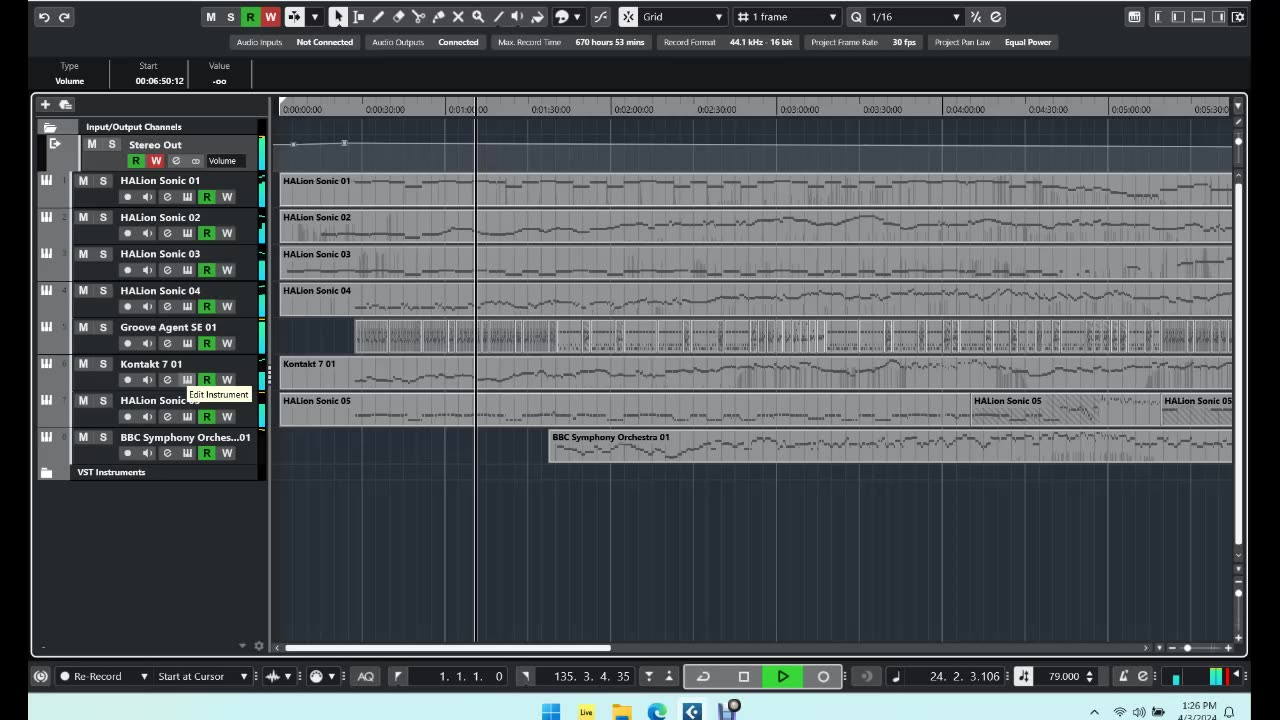Toggle Write automation on Groove Agent SE 01
The height and width of the screenshot is (720, 1280).
[x=227, y=343]
